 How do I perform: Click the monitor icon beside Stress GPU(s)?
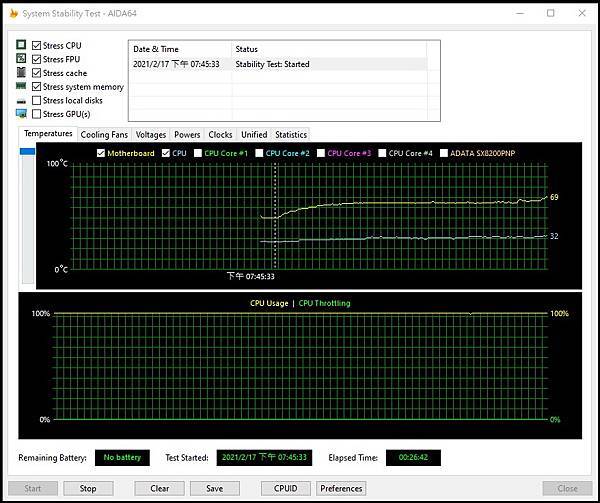point(21,114)
